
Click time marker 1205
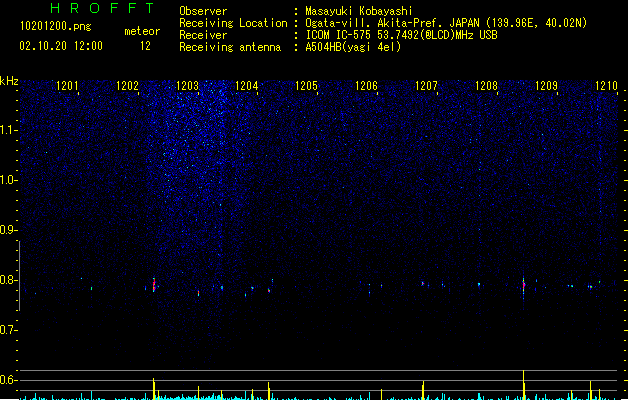(306, 86)
